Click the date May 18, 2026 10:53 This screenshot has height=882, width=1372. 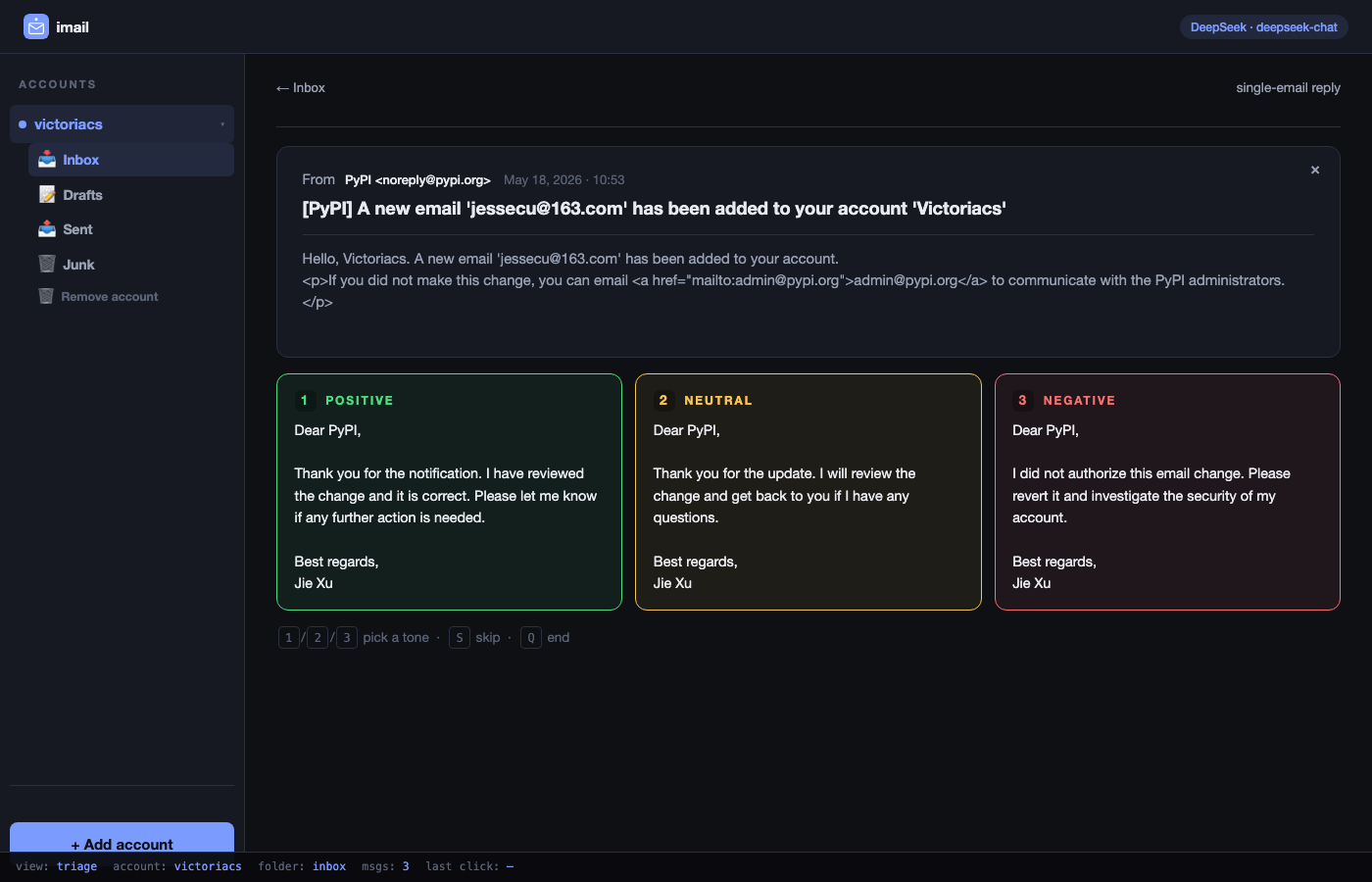(564, 180)
